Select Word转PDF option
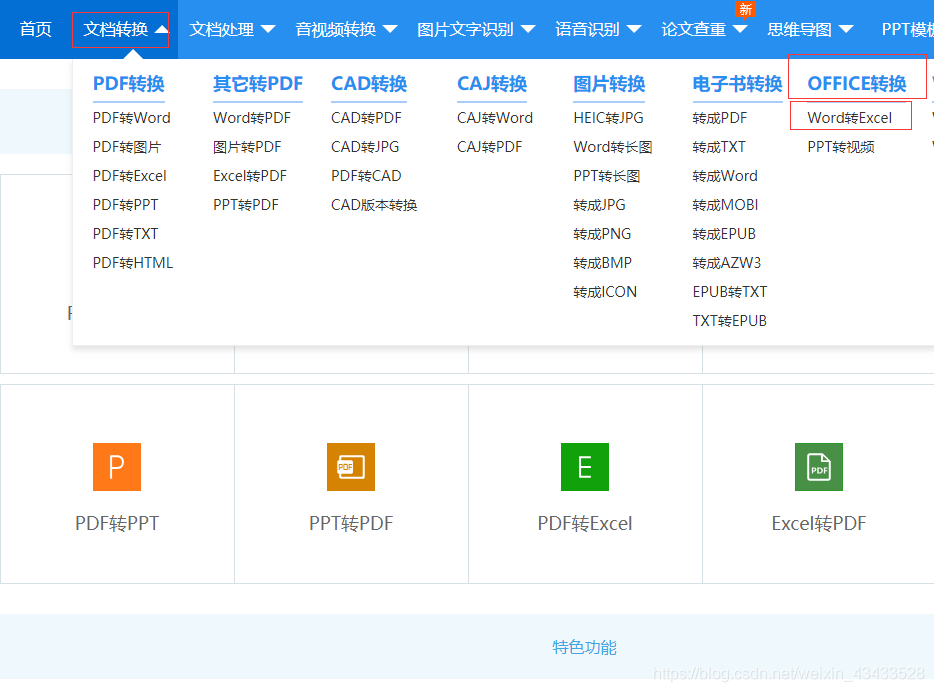The height and width of the screenshot is (692, 934). coord(252,118)
